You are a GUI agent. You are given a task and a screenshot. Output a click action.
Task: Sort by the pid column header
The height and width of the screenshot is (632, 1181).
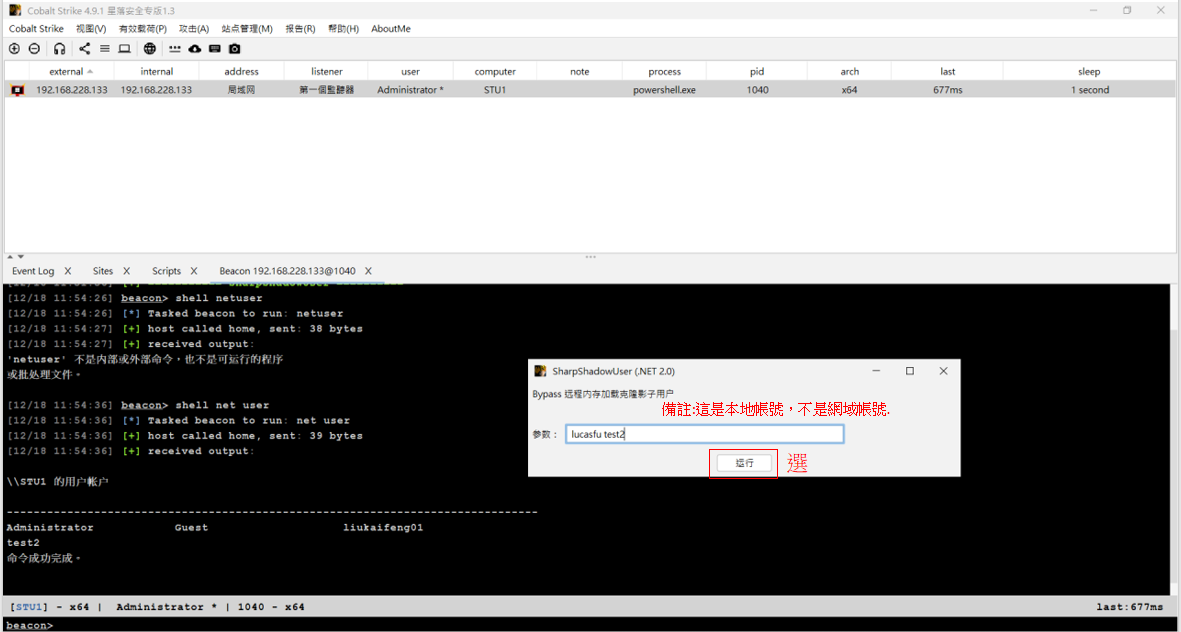click(x=757, y=72)
